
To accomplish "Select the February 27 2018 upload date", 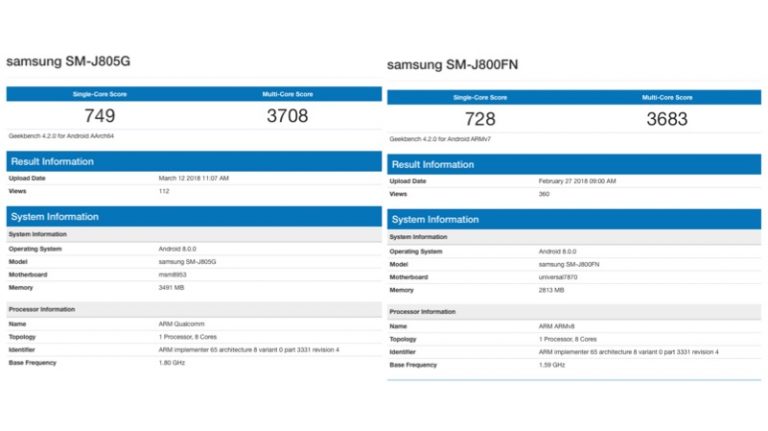I will tap(579, 181).
